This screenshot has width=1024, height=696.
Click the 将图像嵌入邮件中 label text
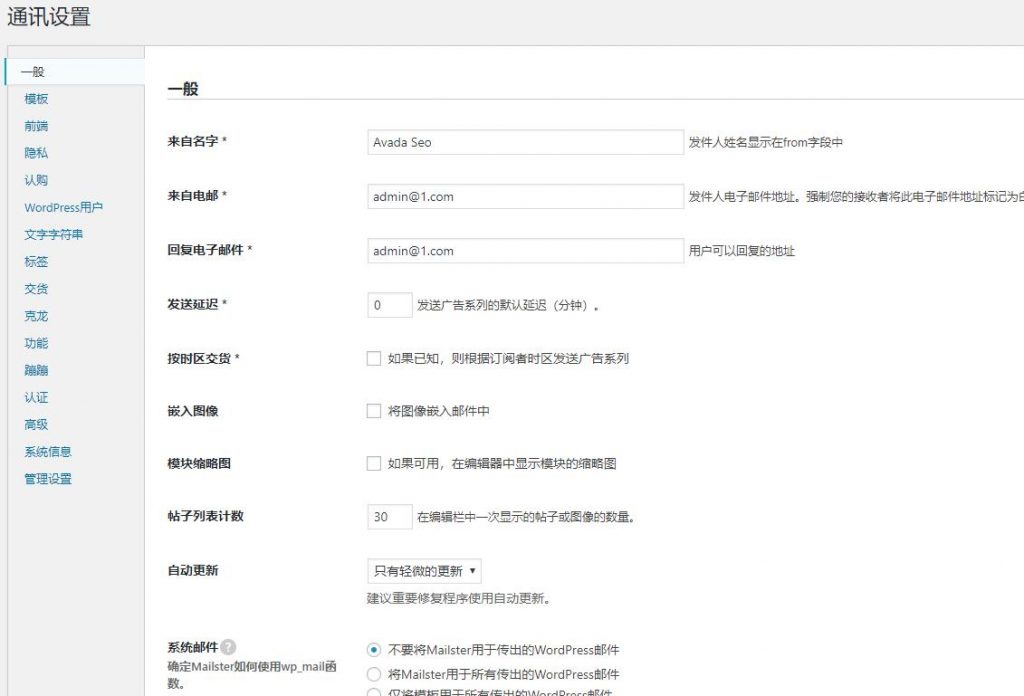click(438, 411)
